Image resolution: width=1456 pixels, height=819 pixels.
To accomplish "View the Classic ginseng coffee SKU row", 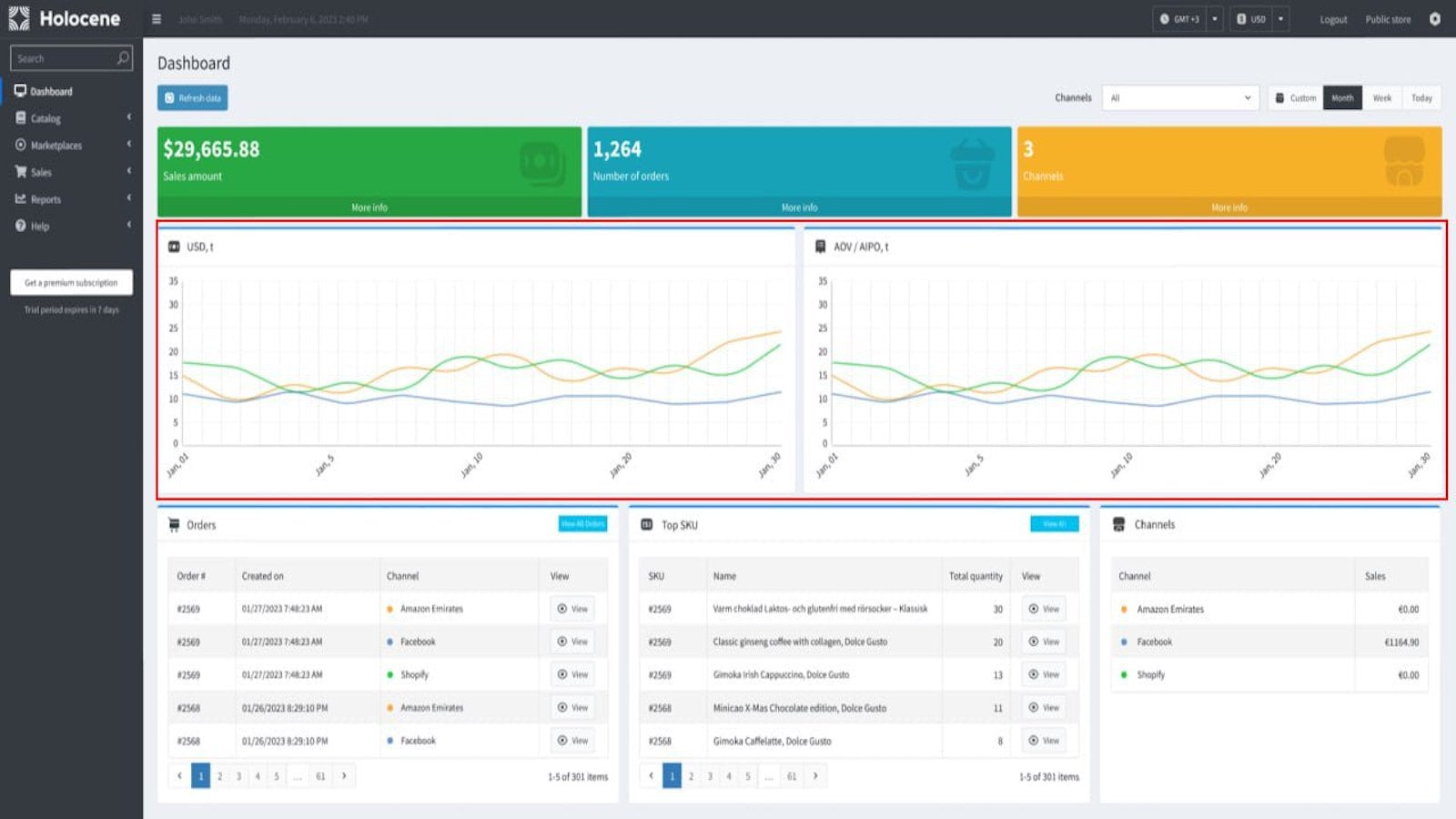I will pyautogui.click(x=1044, y=642).
